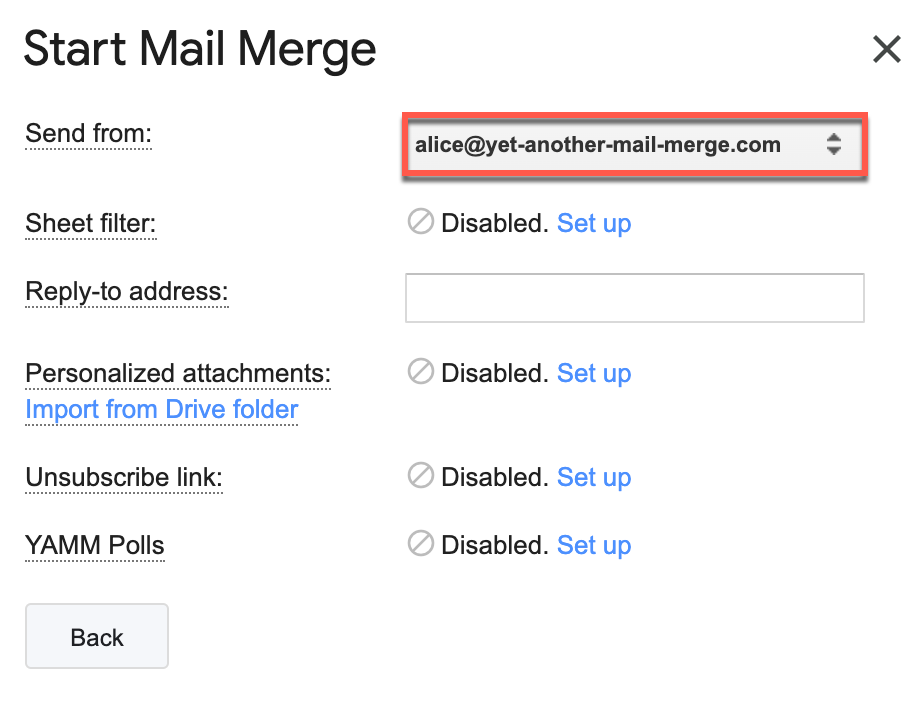Focus the Reply-to address text field

tap(634, 298)
